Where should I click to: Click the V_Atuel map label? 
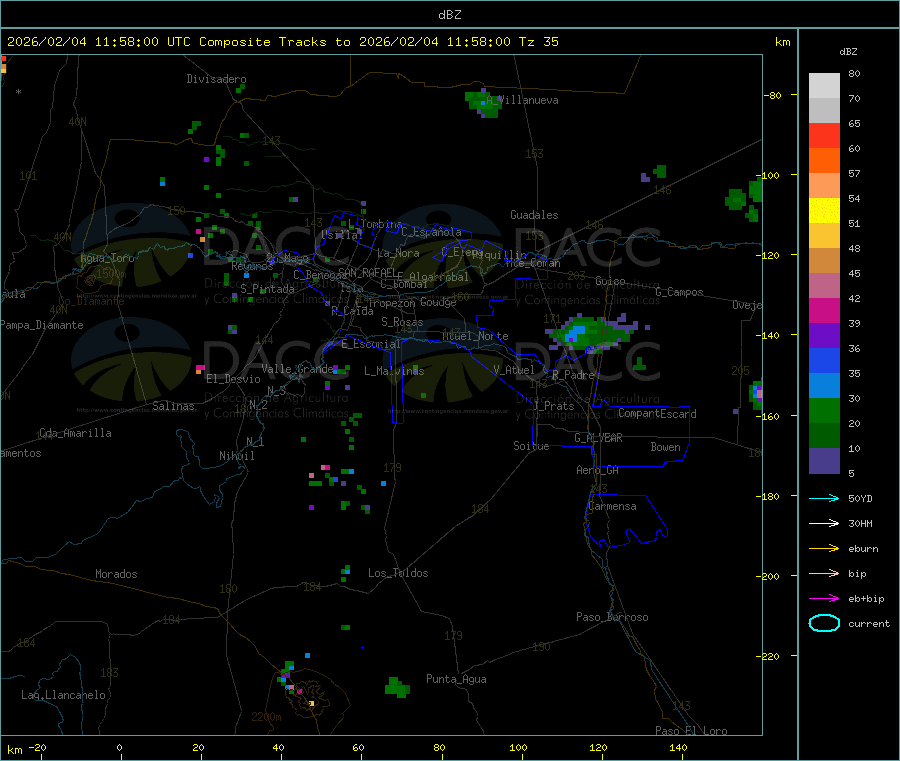tap(514, 370)
